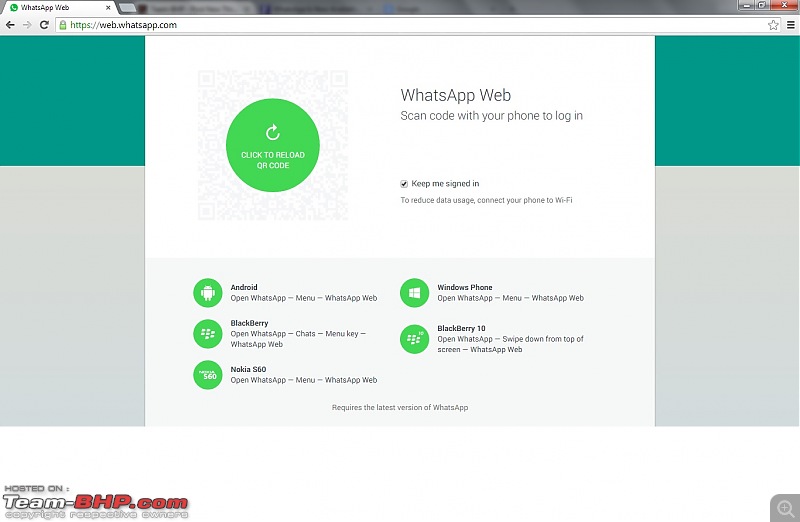Click the BlackBerry platform icon

208,334
